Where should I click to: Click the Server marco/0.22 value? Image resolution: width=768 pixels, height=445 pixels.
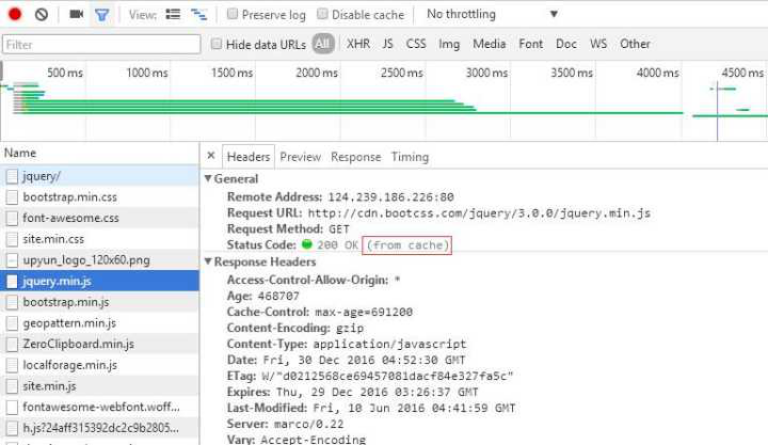point(309,424)
